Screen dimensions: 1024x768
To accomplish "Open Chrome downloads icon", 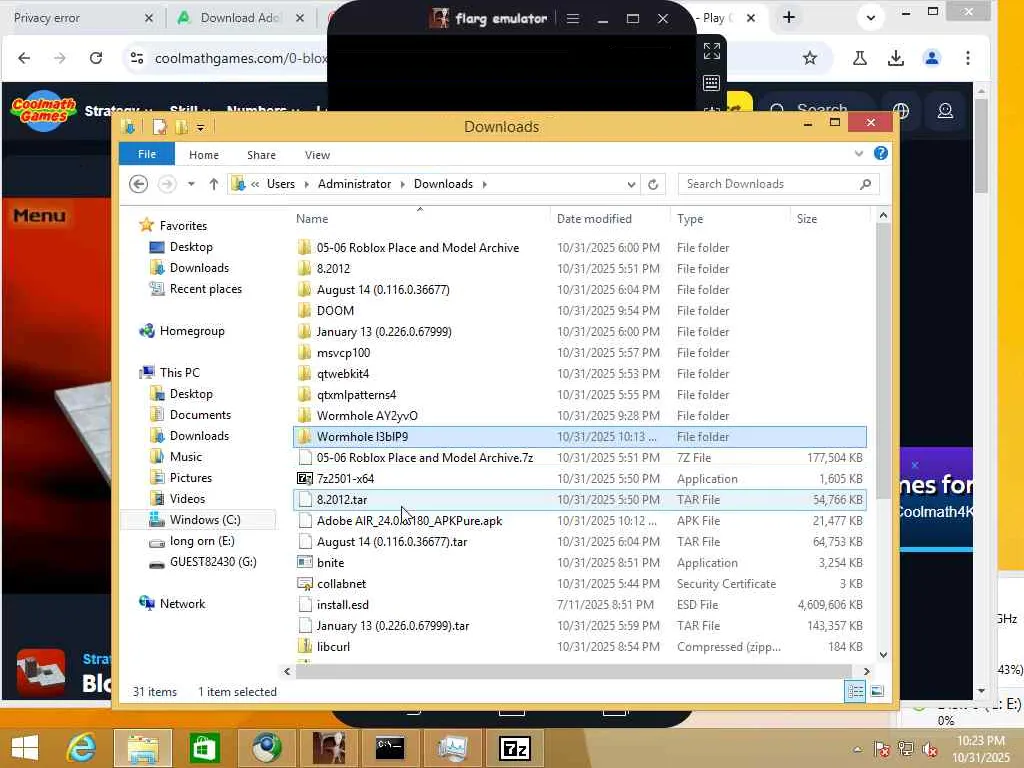I will point(896,58).
